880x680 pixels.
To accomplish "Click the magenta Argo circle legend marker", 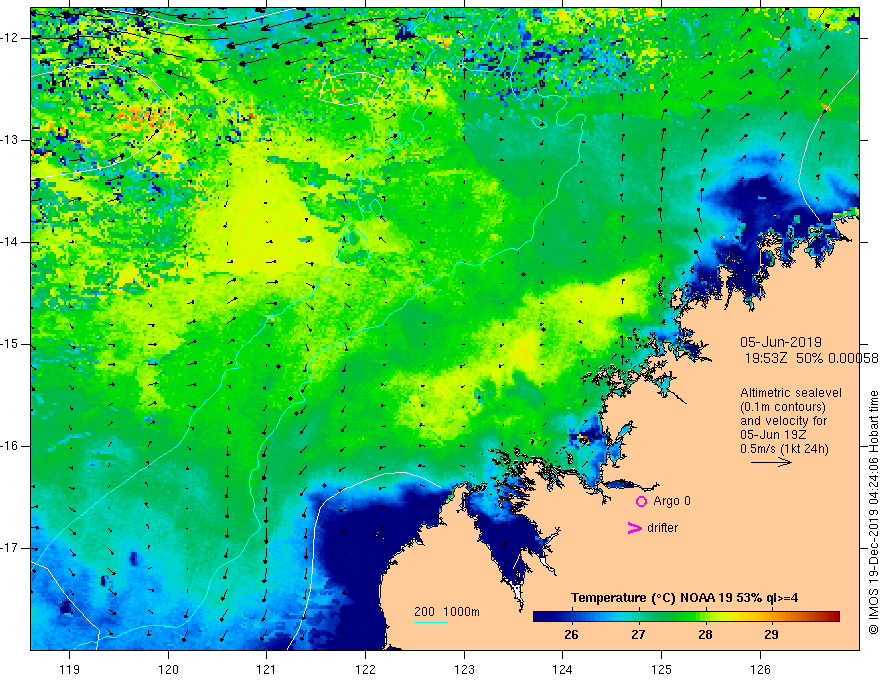I will 641,501.
